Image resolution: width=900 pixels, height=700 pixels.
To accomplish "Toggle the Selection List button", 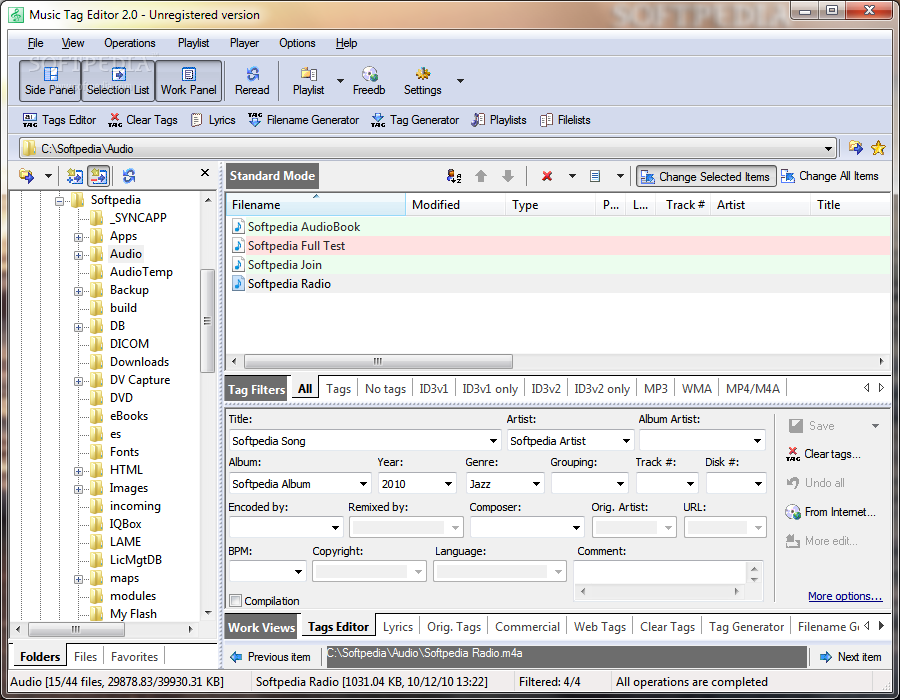I will point(118,81).
